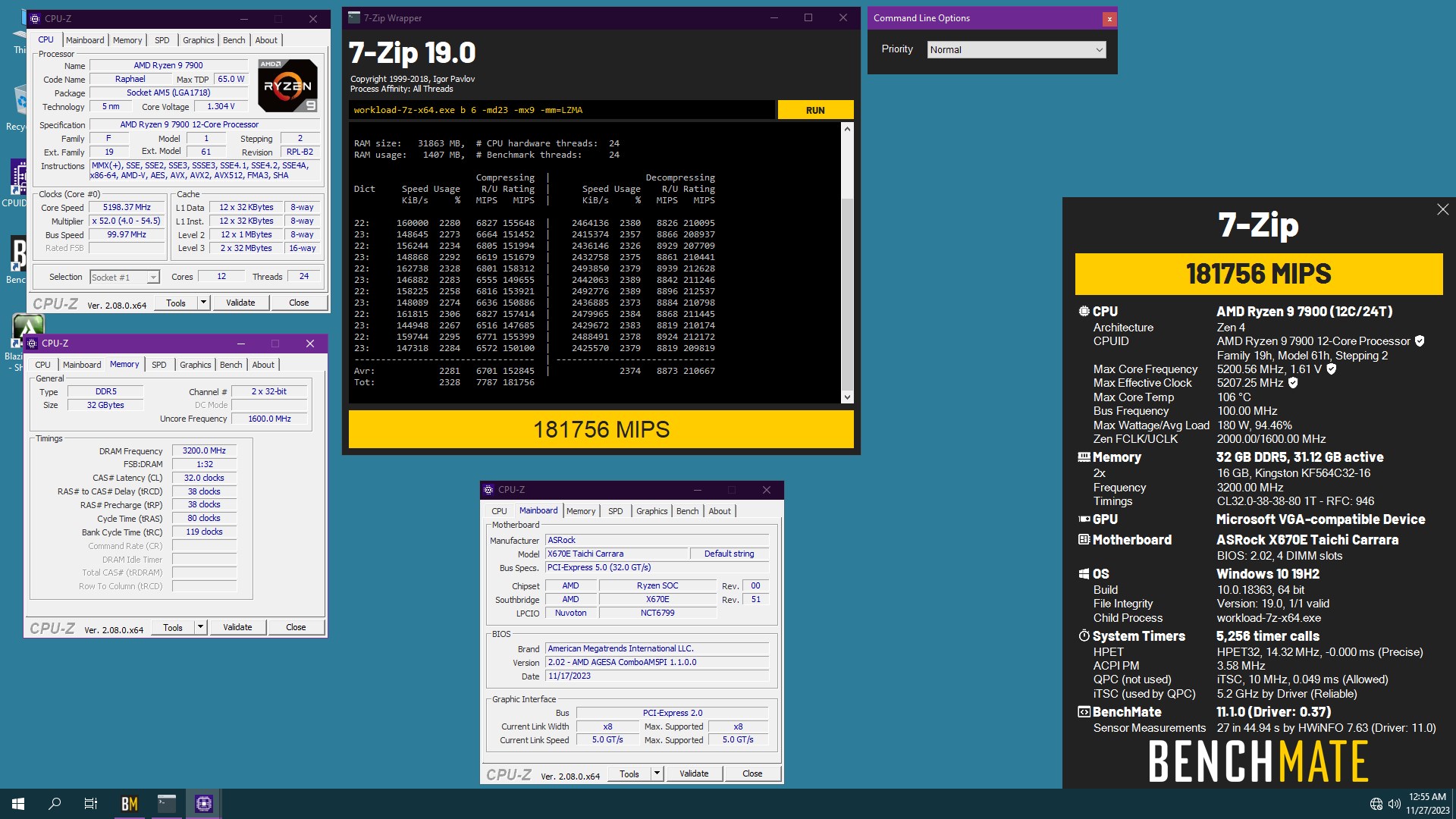Click the 7-Zip command line input field
Image resolution: width=1456 pixels, height=819 pixels.
(562, 110)
